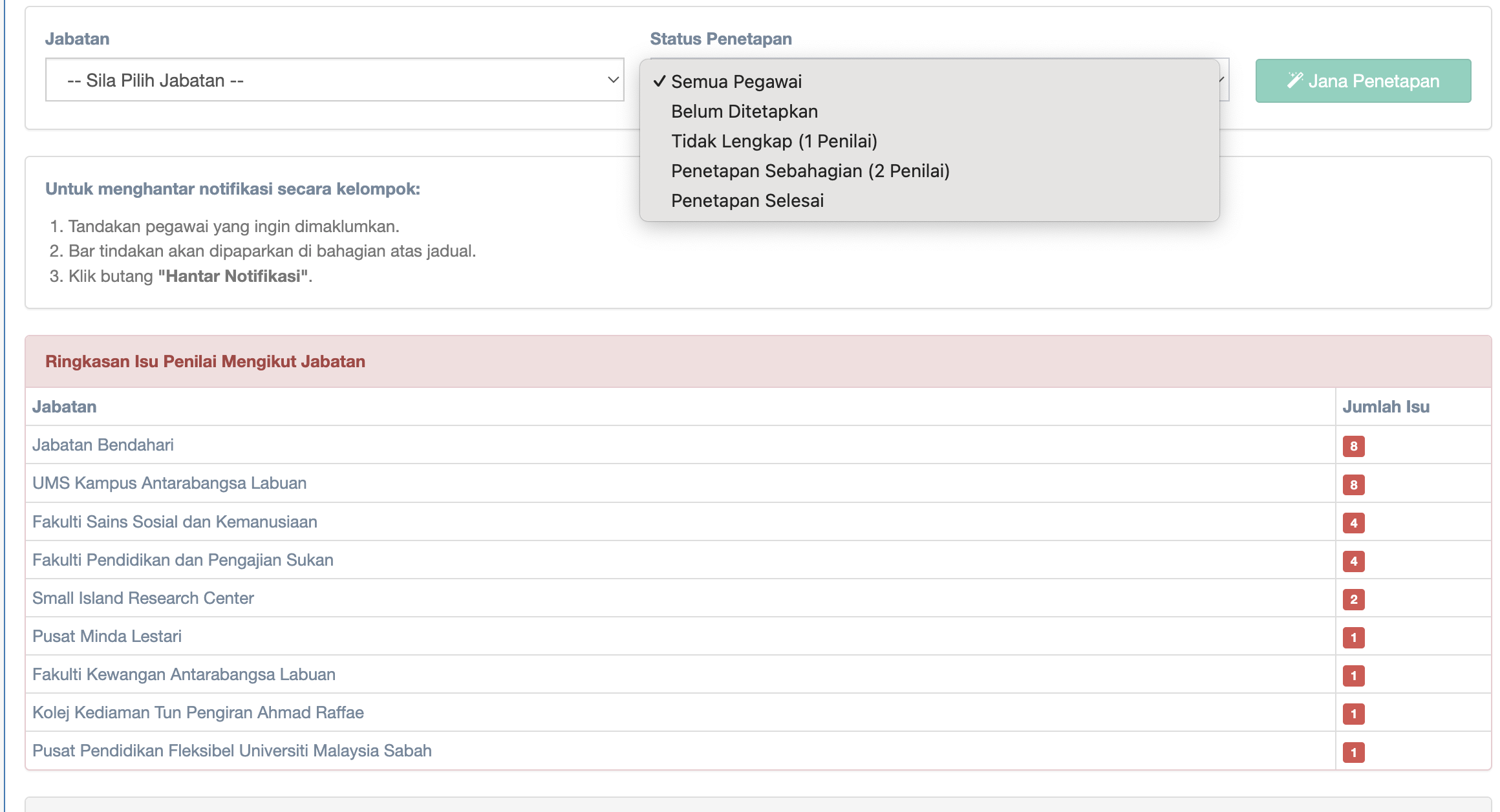1500x812 pixels.
Task: Click Fakulti Sains Sosial dan Kemanusiaan
Action: pos(175,522)
